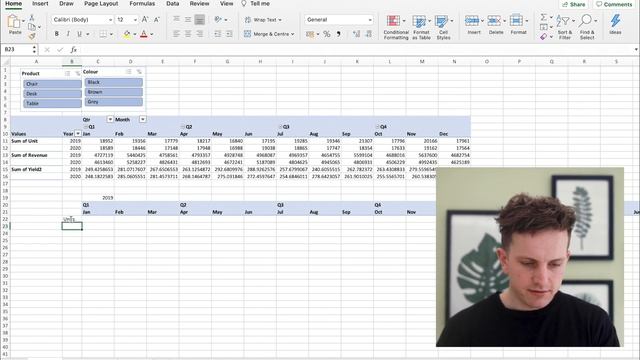
Task: Open Conditional Formatting
Action: (x=396, y=27)
